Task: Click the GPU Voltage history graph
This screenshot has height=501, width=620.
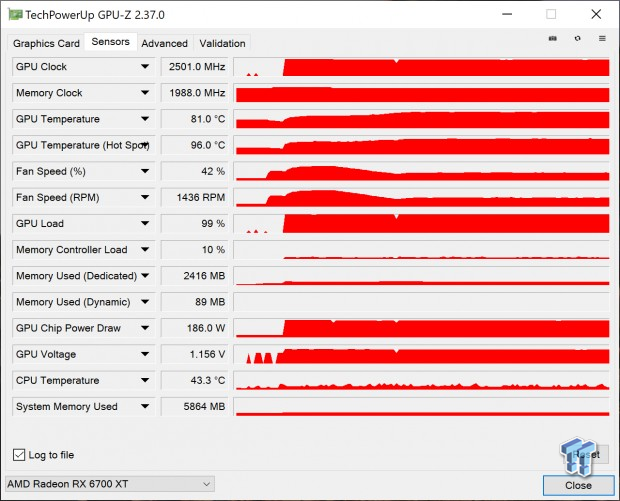Action: [x=422, y=354]
